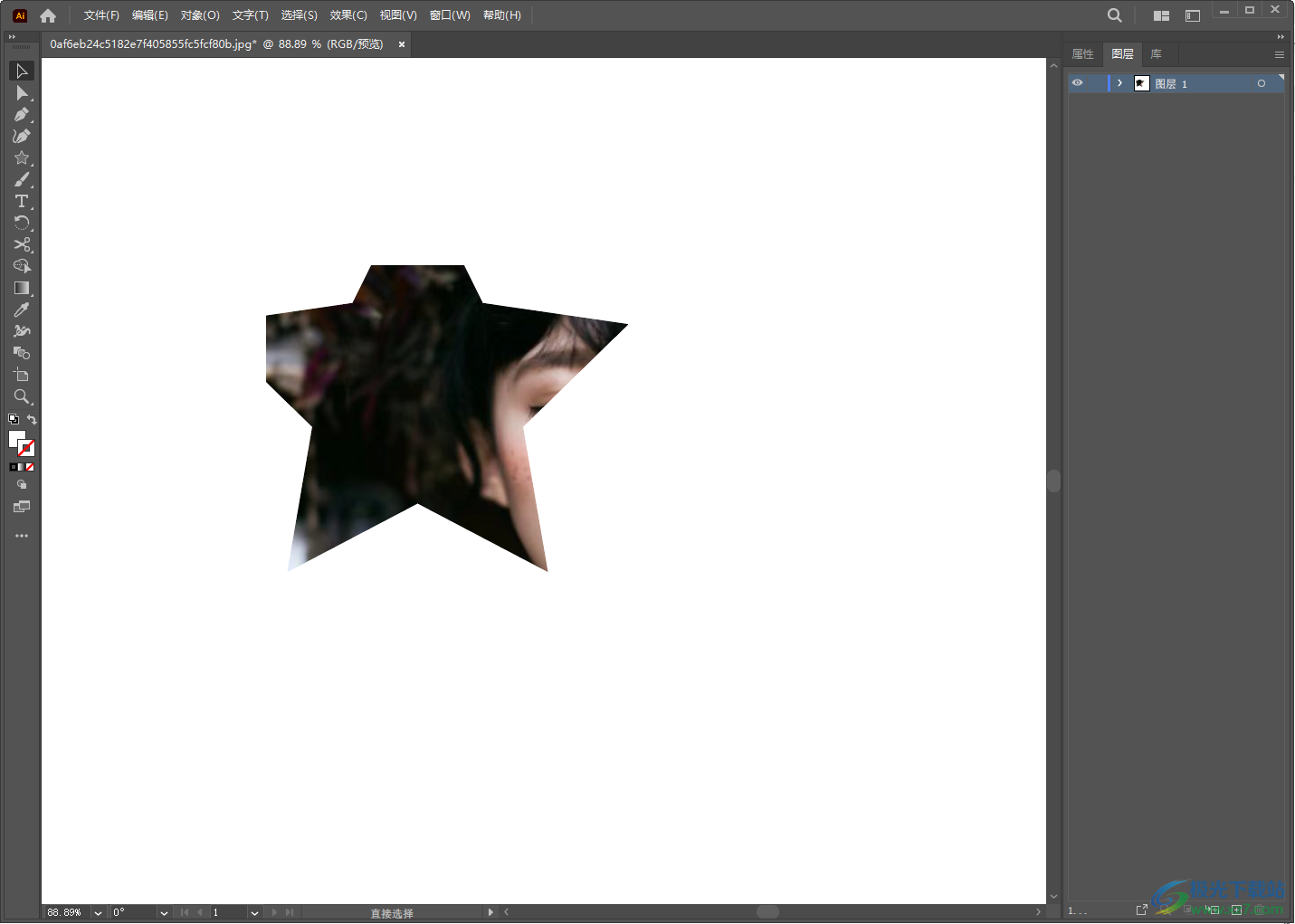Open artboard number dropdown
The width and height of the screenshot is (1295, 924).
click(x=254, y=912)
